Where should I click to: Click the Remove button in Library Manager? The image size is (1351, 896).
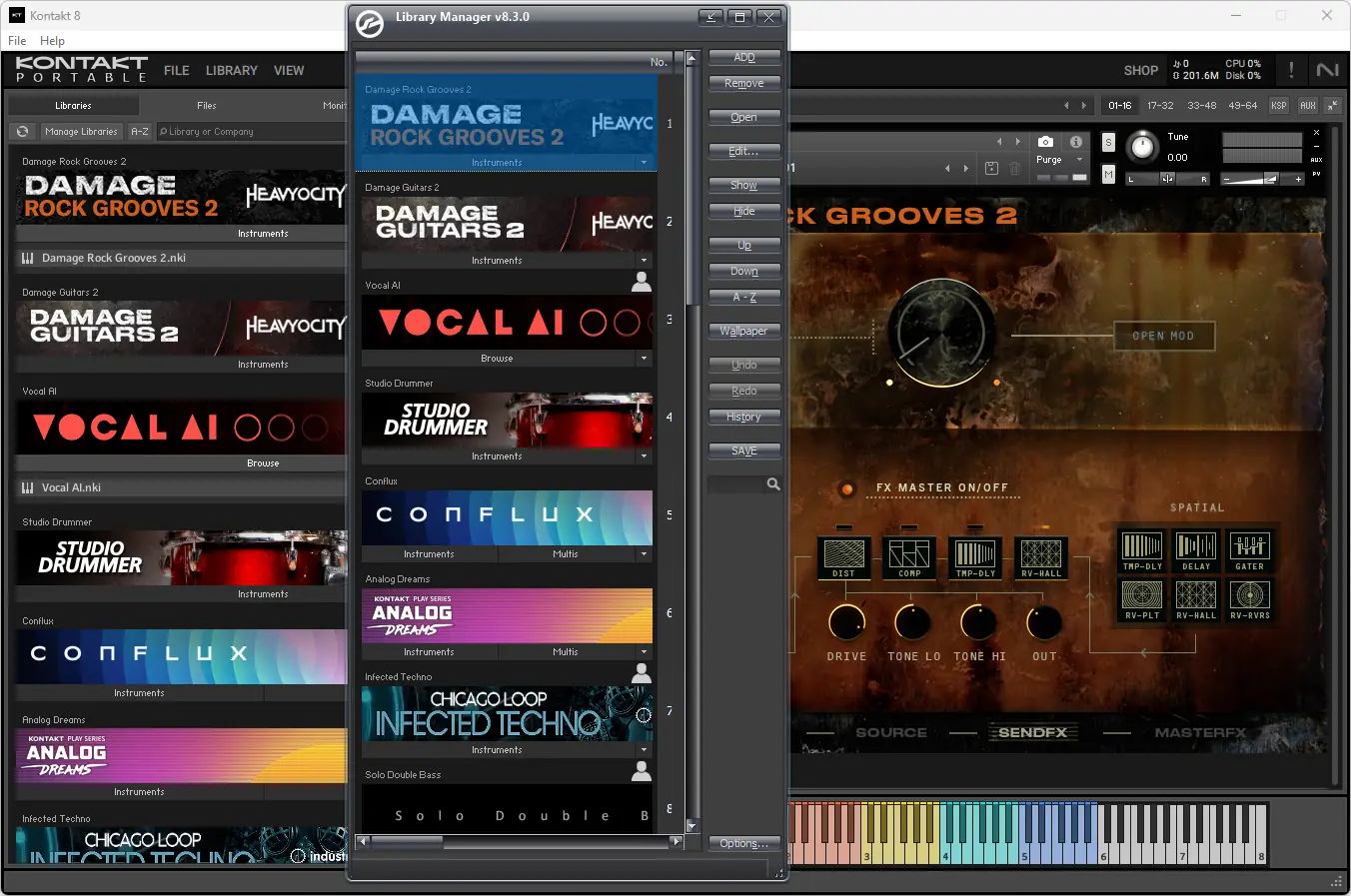pos(744,84)
